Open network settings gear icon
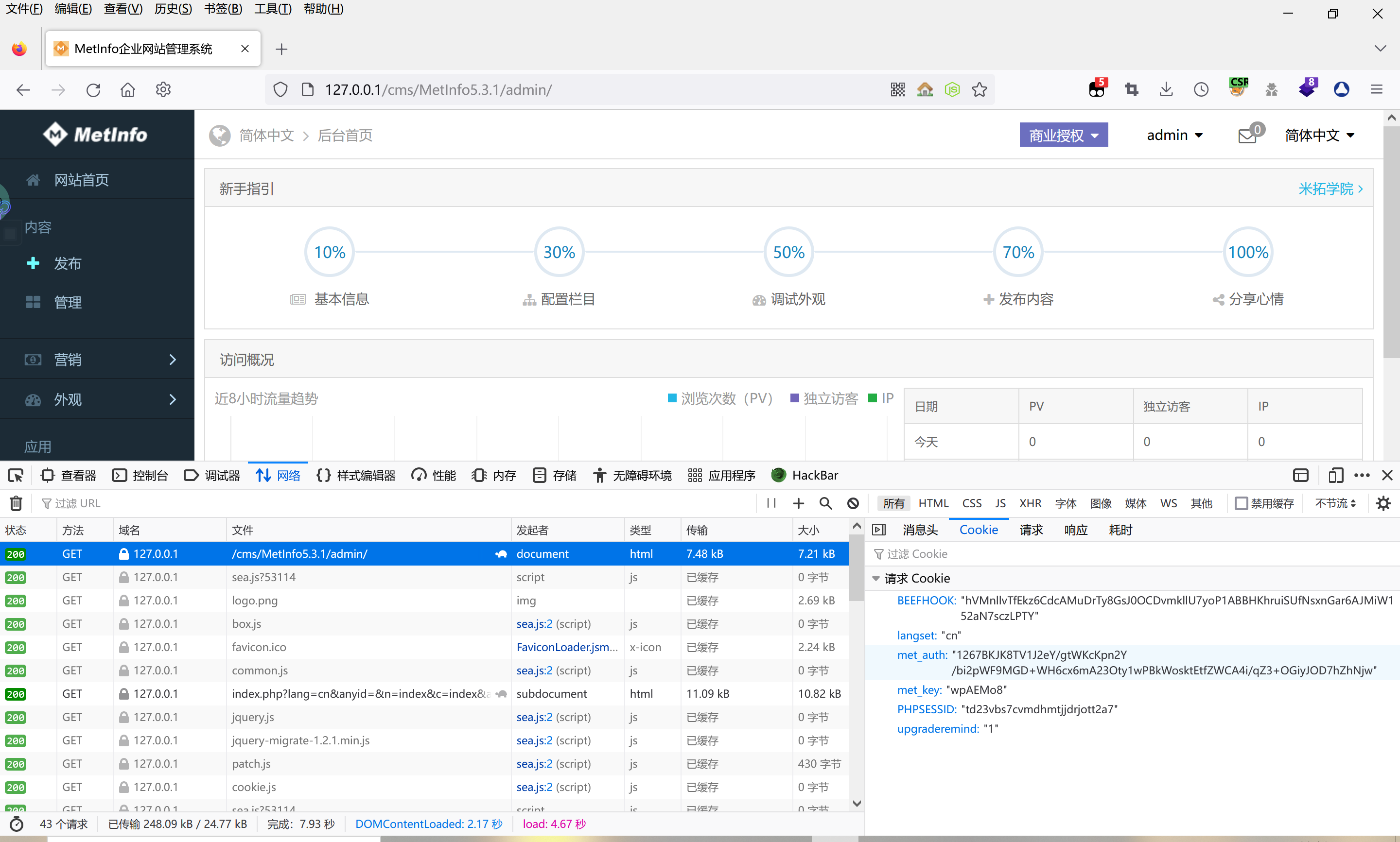Viewport: 1400px width, 842px height. click(x=1383, y=503)
